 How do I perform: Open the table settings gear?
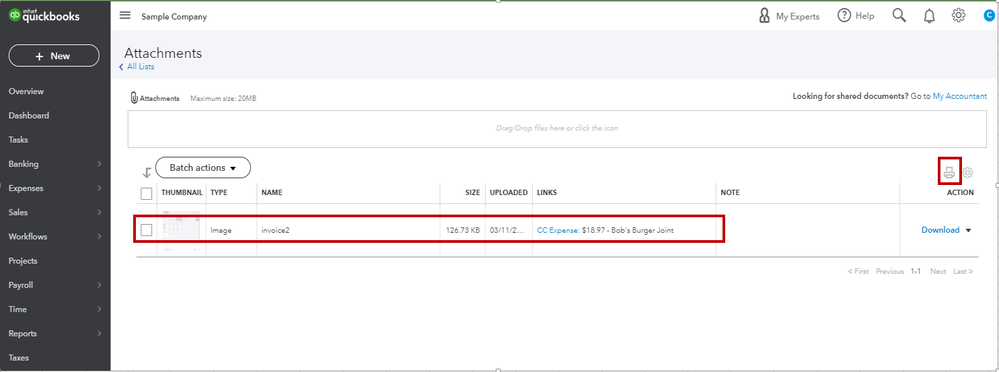[x=968, y=172]
